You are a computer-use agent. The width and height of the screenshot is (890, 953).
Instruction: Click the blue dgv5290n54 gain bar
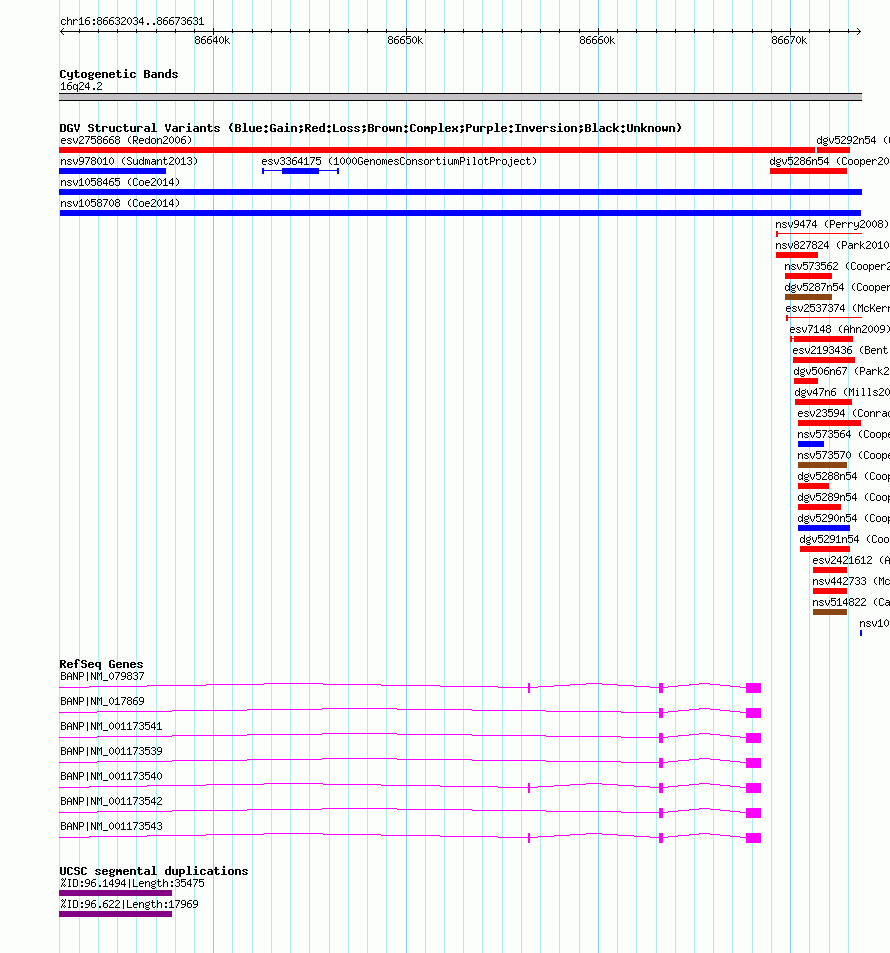824,528
